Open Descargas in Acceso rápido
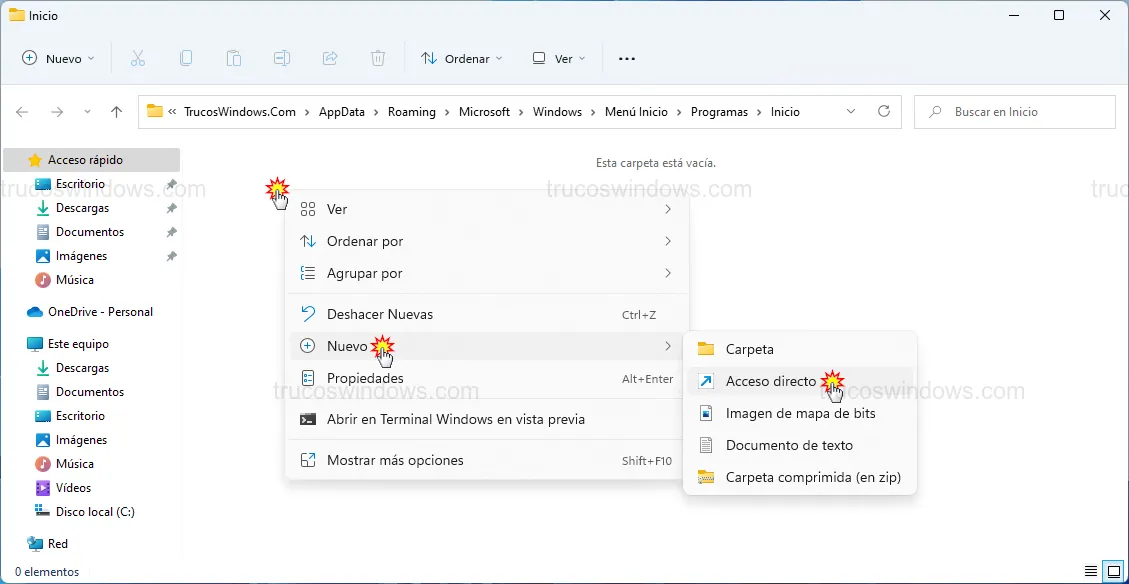Image resolution: width=1129 pixels, height=584 pixels. click(82, 208)
